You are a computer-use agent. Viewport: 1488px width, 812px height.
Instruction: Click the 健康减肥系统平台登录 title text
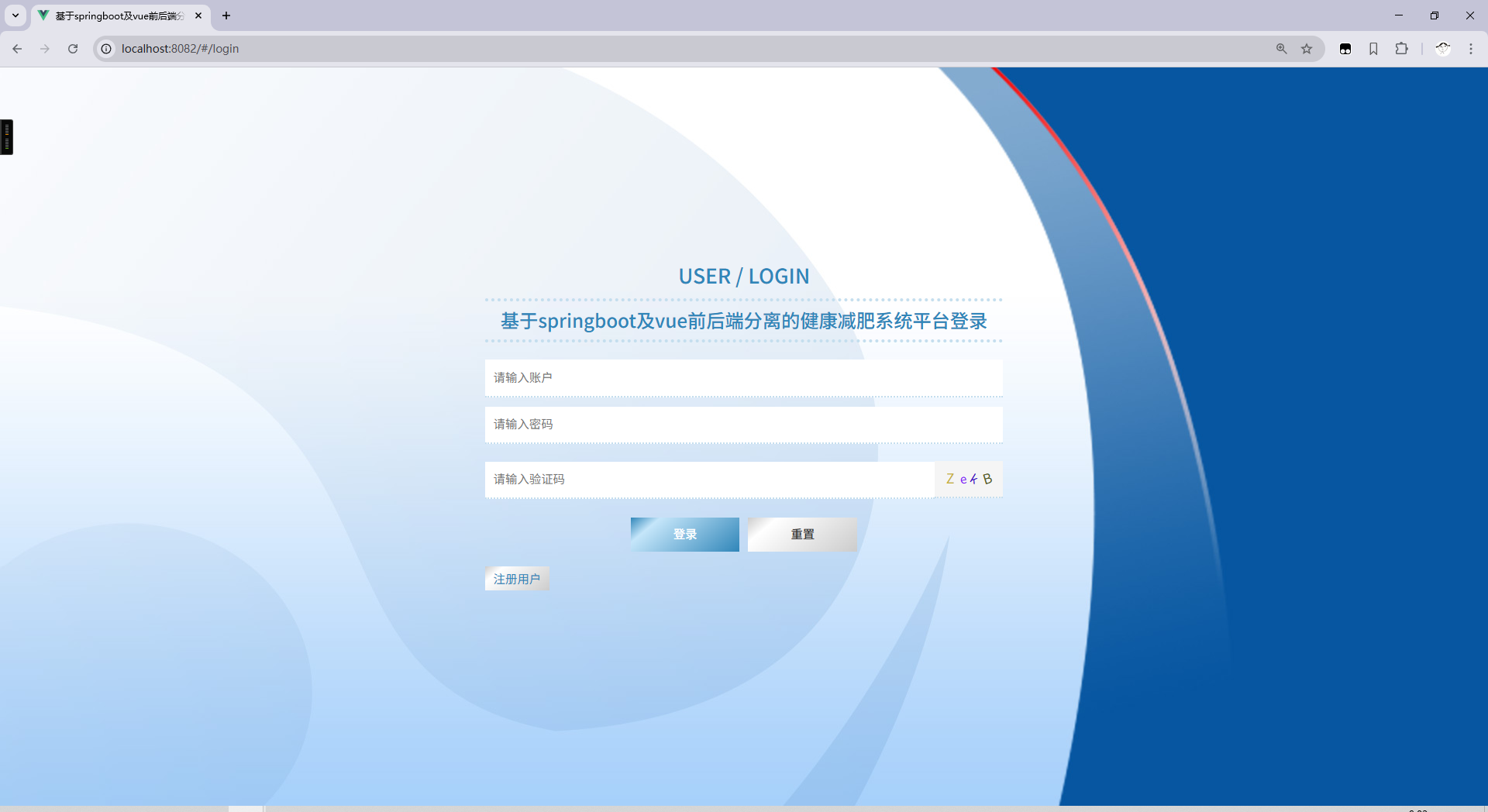point(894,321)
